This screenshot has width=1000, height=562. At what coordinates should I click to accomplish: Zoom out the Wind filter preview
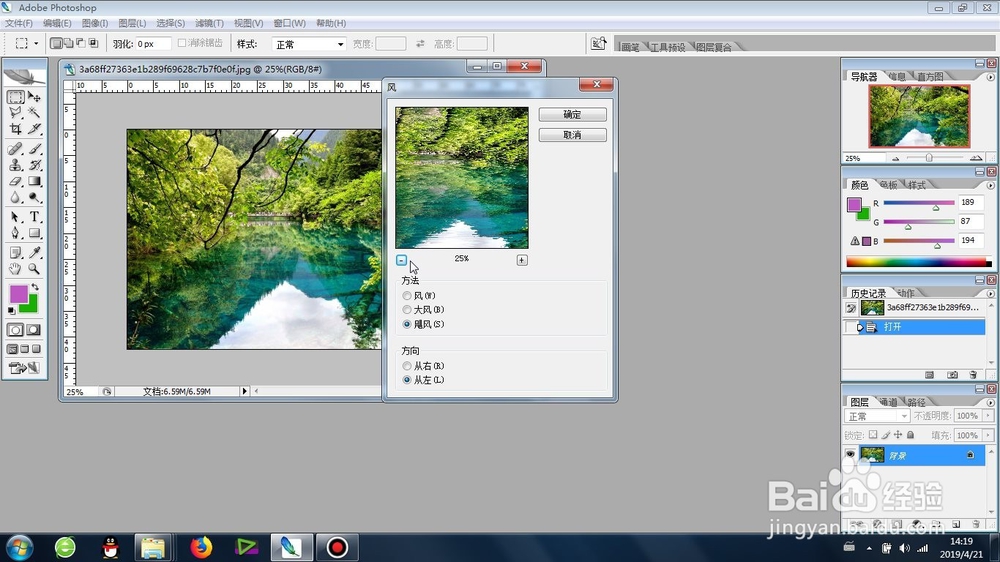pyautogui.click(x=401, y=260)
